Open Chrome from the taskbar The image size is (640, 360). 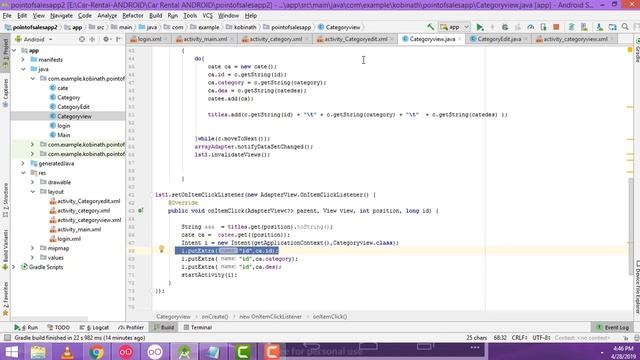(x=96, y=352)
